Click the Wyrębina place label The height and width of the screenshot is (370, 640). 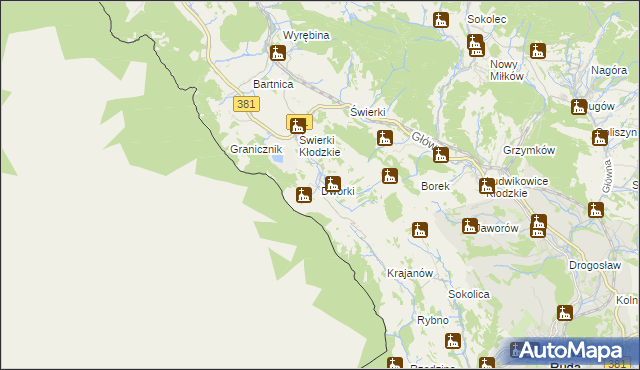(x=306, y=35)
